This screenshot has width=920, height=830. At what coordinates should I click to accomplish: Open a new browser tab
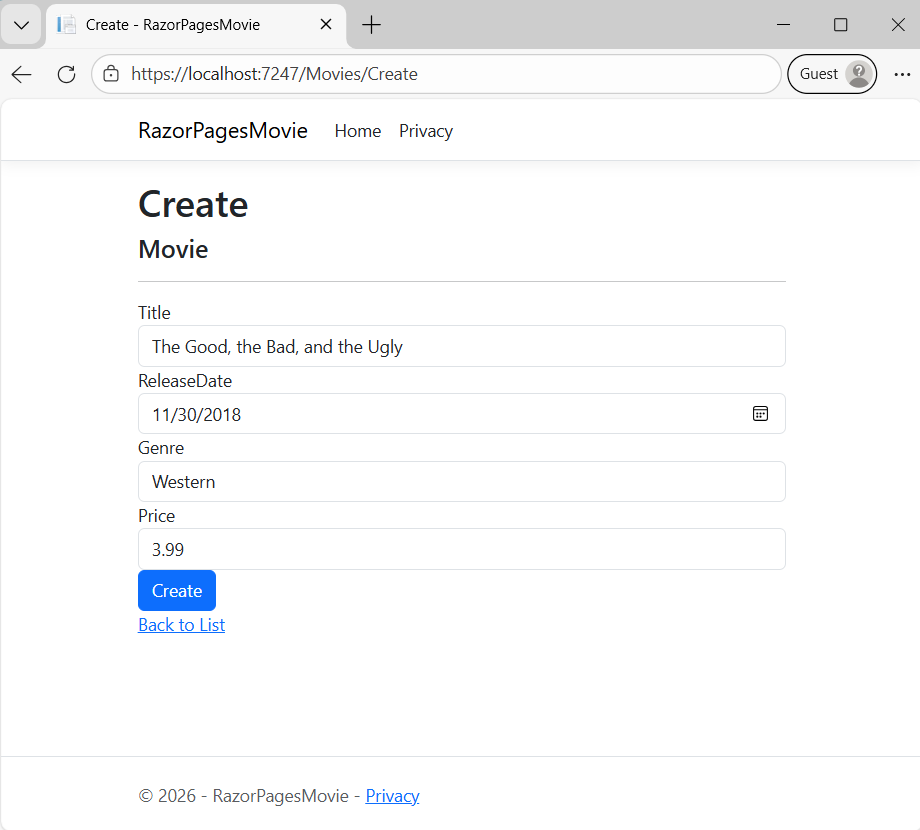click(371, 24)
